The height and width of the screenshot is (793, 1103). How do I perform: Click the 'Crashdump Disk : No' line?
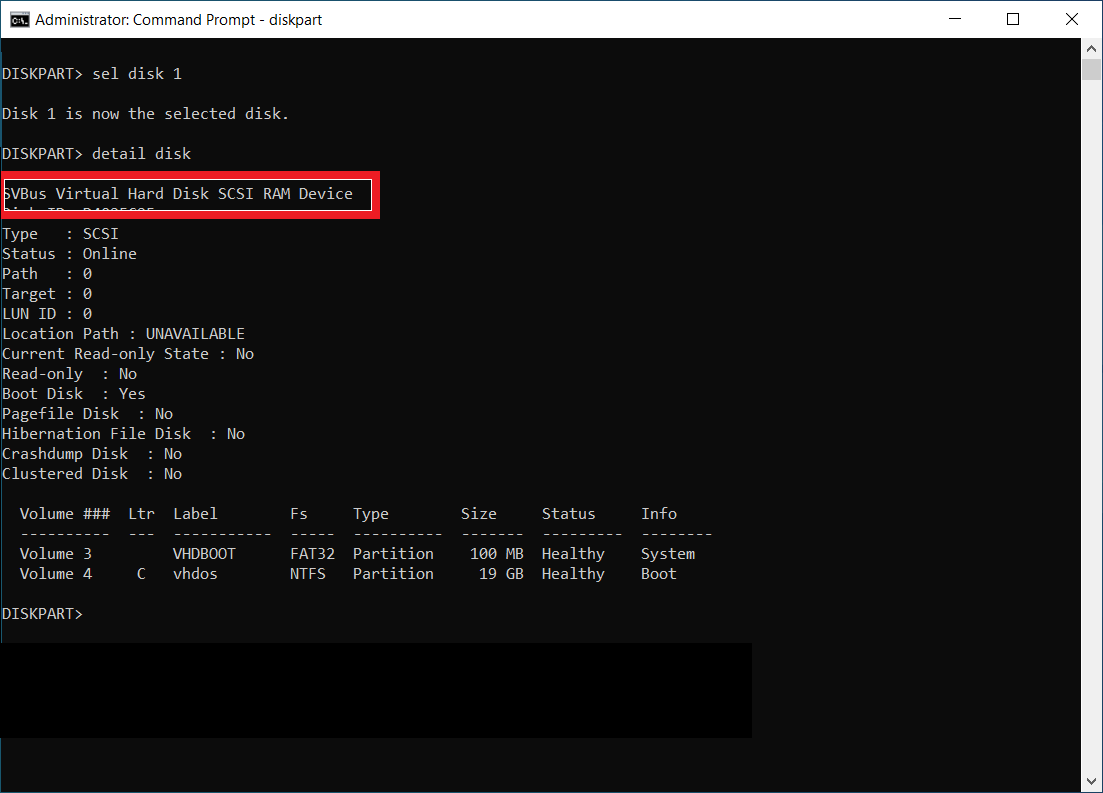point(91,454)
